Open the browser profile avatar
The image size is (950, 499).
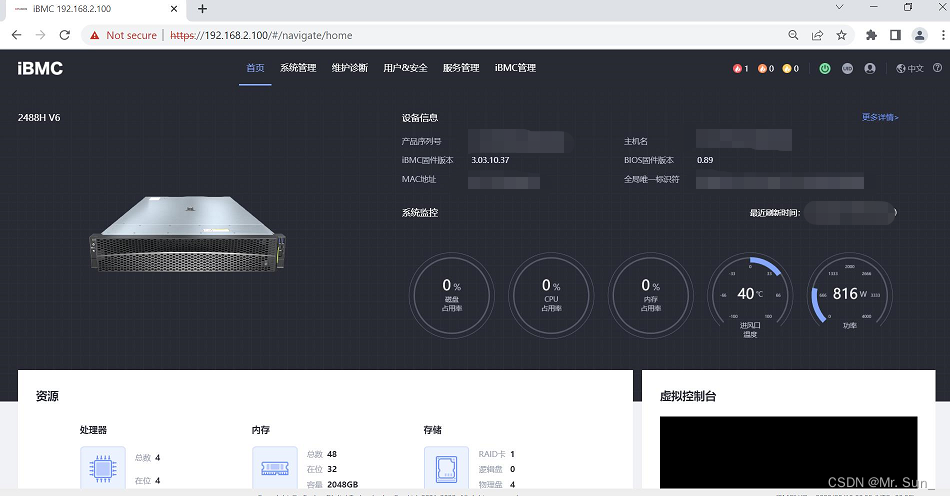tap(920, 35)
